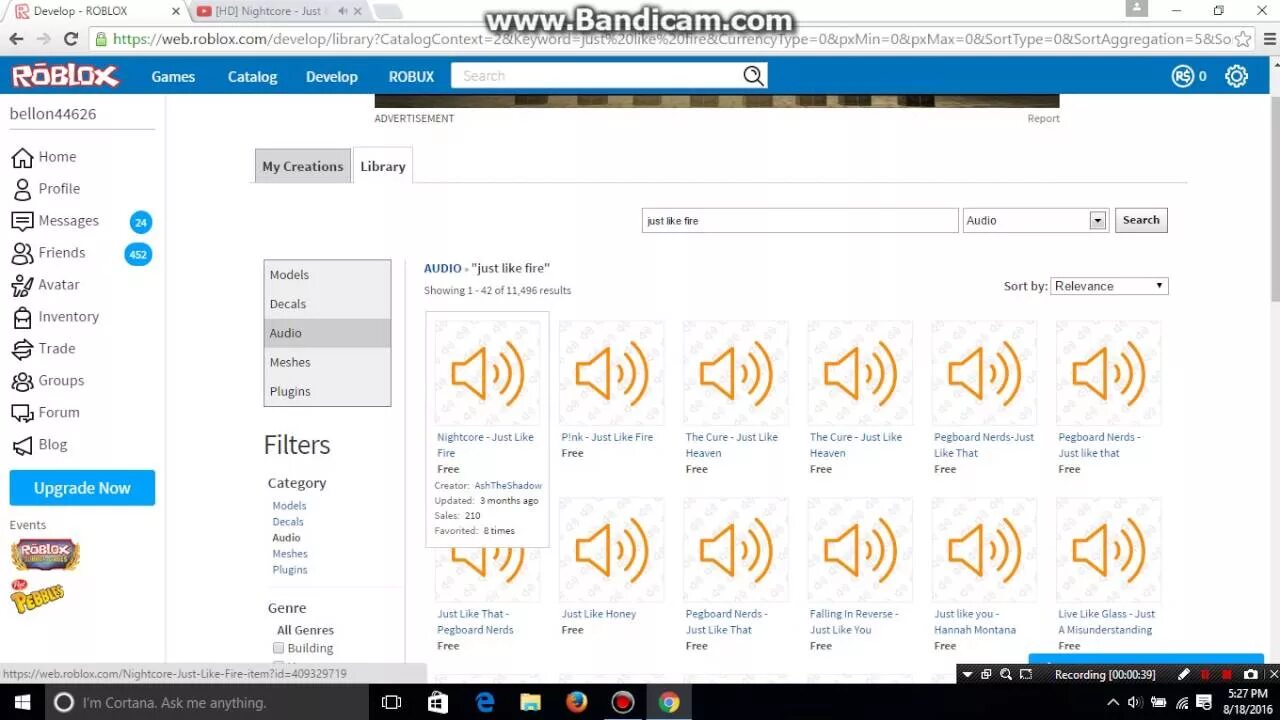
Task: Click the header Search input field
Action: 596,76
